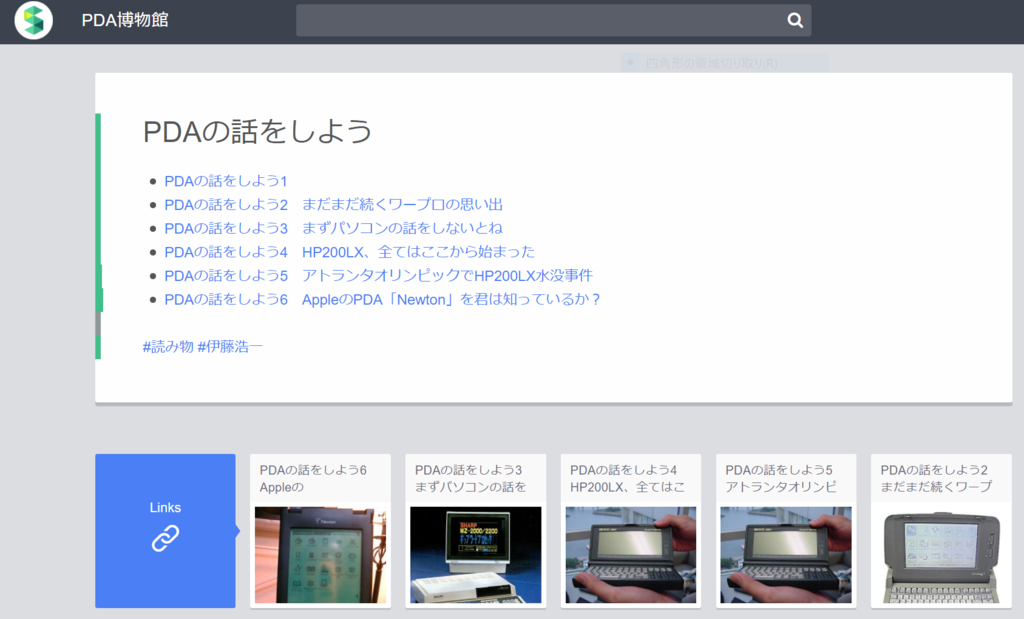This screenshot has height=619, width=1024.
Task: Click the HP200LX thumbnail under PDAの話をしよう4
Action: tap(630, 552)
